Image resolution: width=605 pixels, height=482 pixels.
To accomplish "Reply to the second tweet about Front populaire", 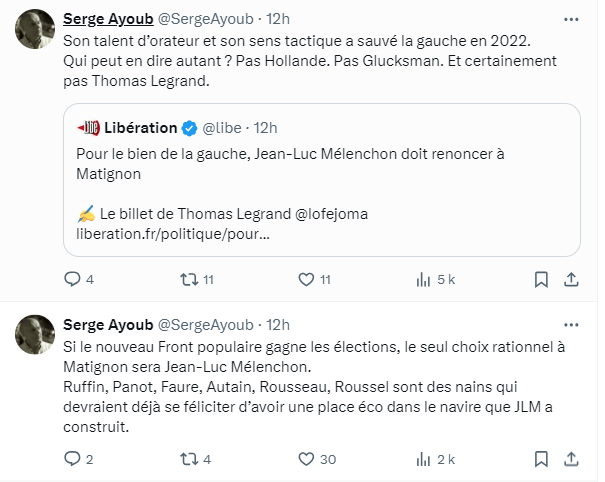I will [72, 459].
